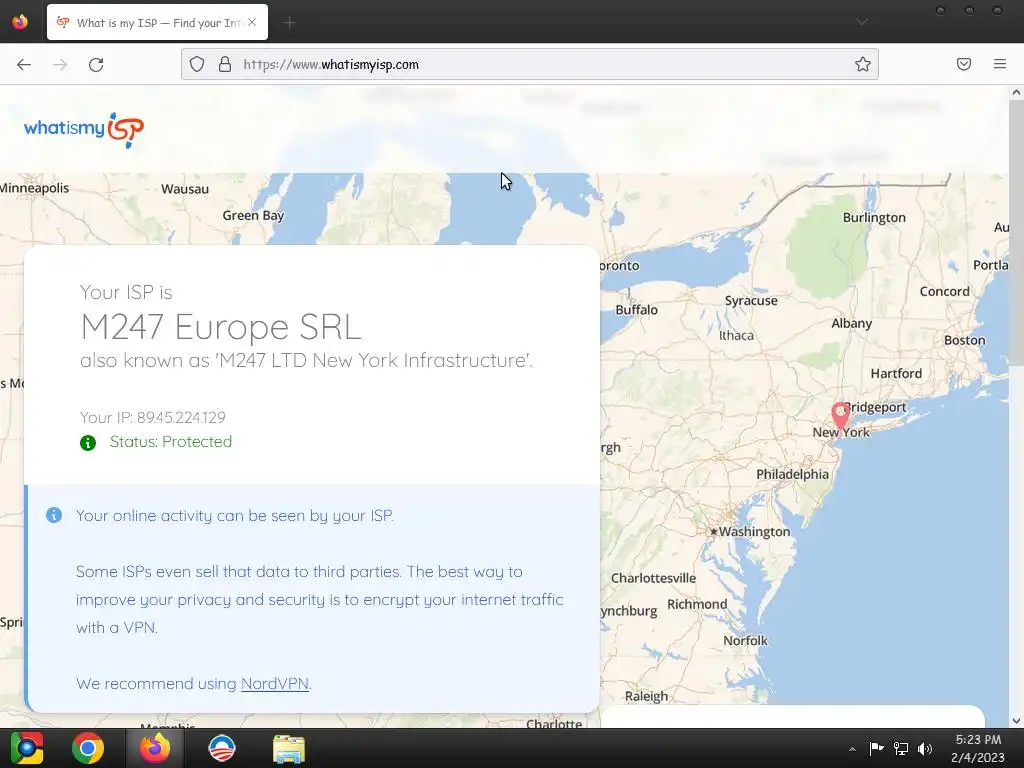Click the 'Status: Protected' text
1024x768 pixels.
(x=170, y=442)
